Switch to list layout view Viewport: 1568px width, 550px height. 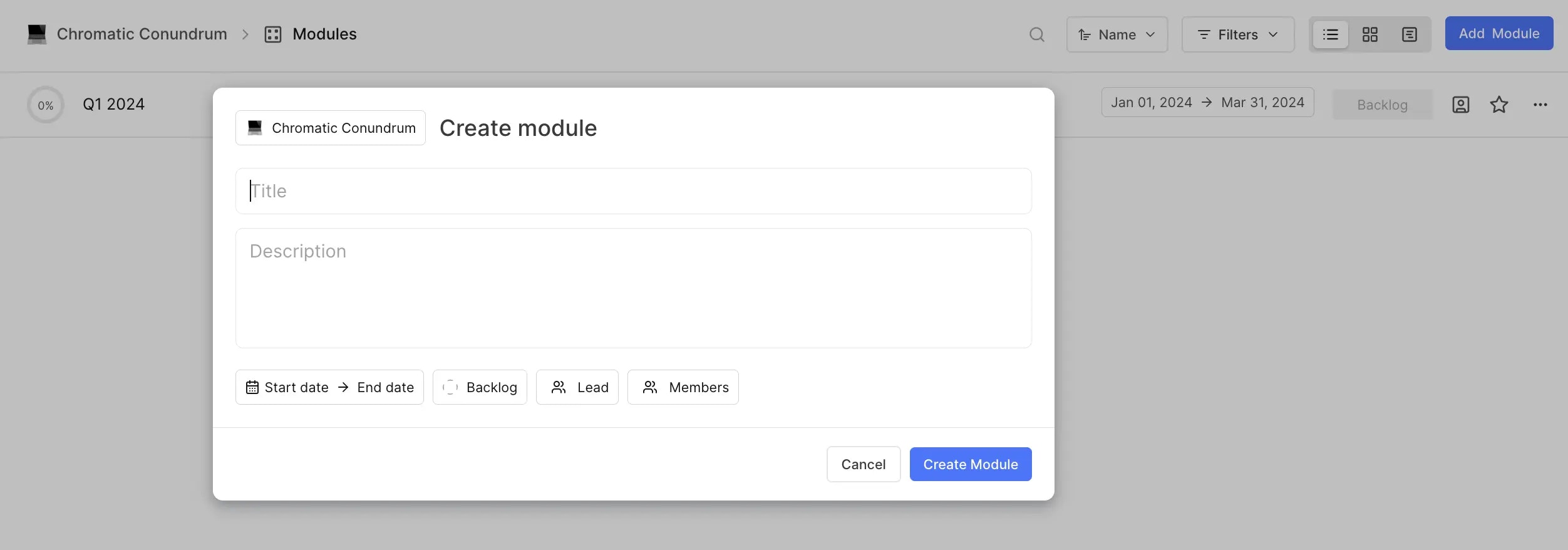pos(1331,34)
